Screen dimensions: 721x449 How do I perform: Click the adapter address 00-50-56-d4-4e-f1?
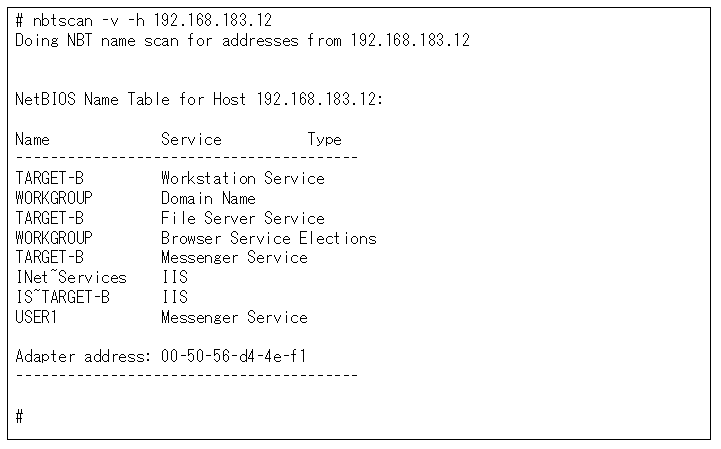coord(234,356)
